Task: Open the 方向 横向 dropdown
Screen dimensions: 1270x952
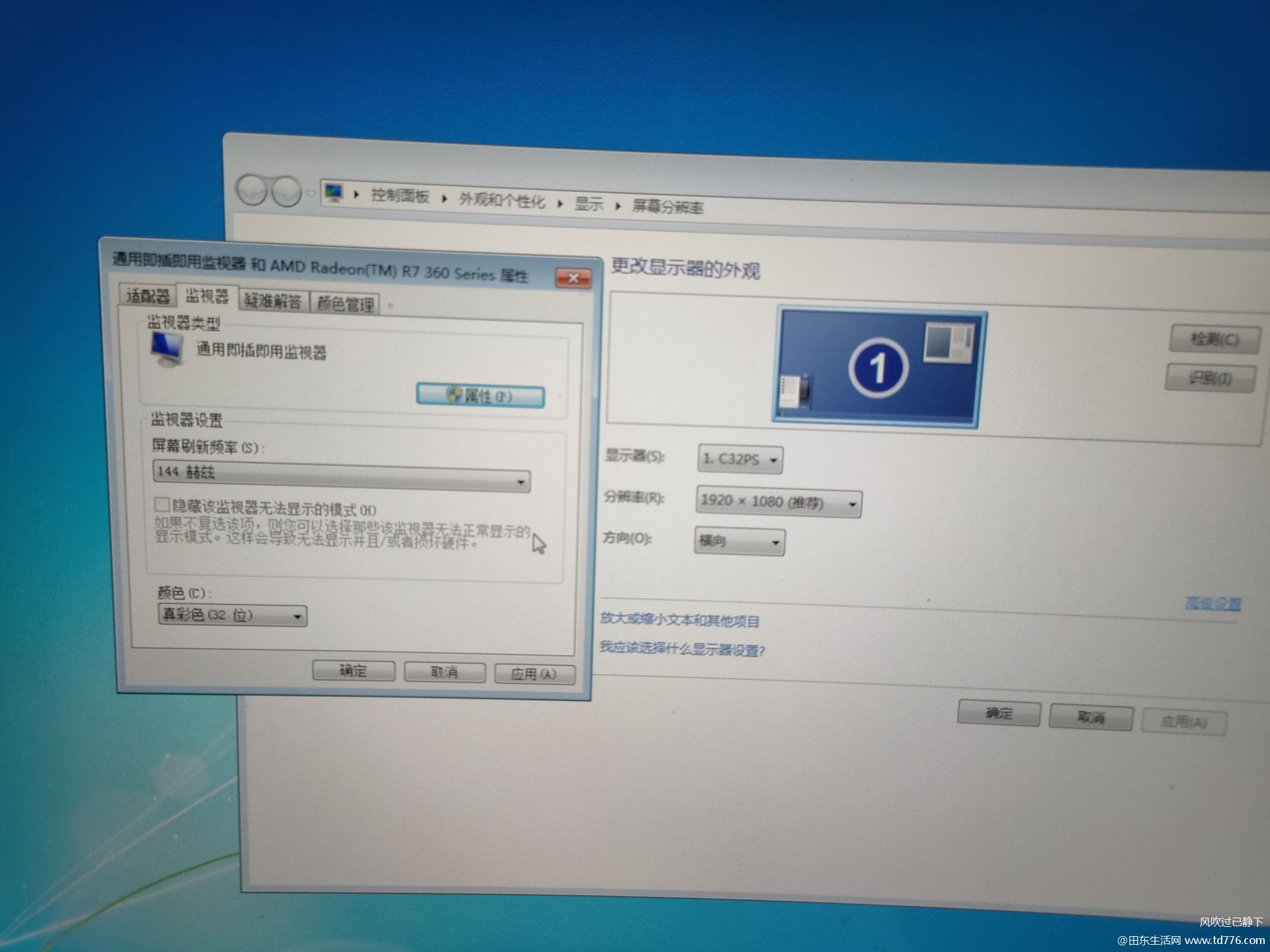Action: pyautogui.click(x=739, y=541)
